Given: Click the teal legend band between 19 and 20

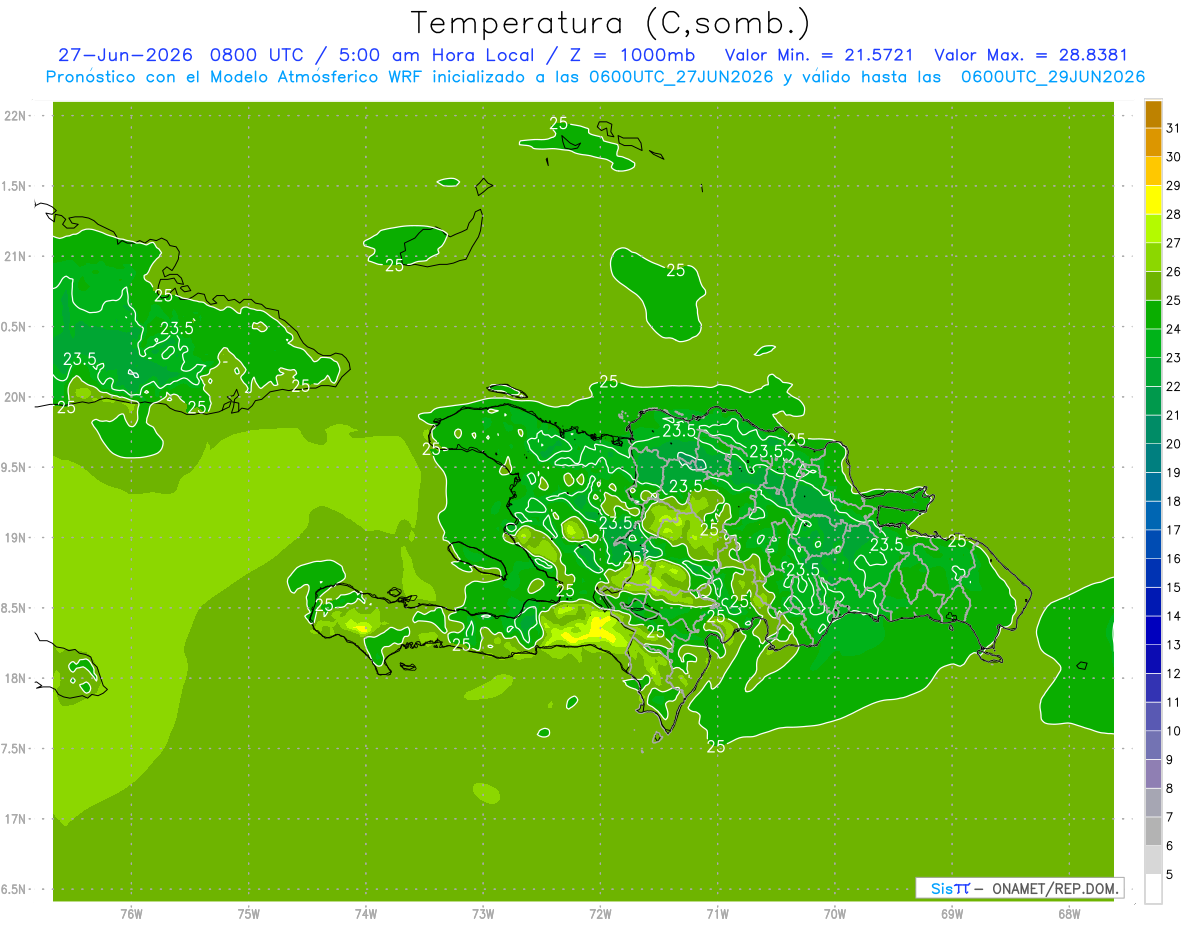Looking at the screenshot, I should coord(1153,458).
